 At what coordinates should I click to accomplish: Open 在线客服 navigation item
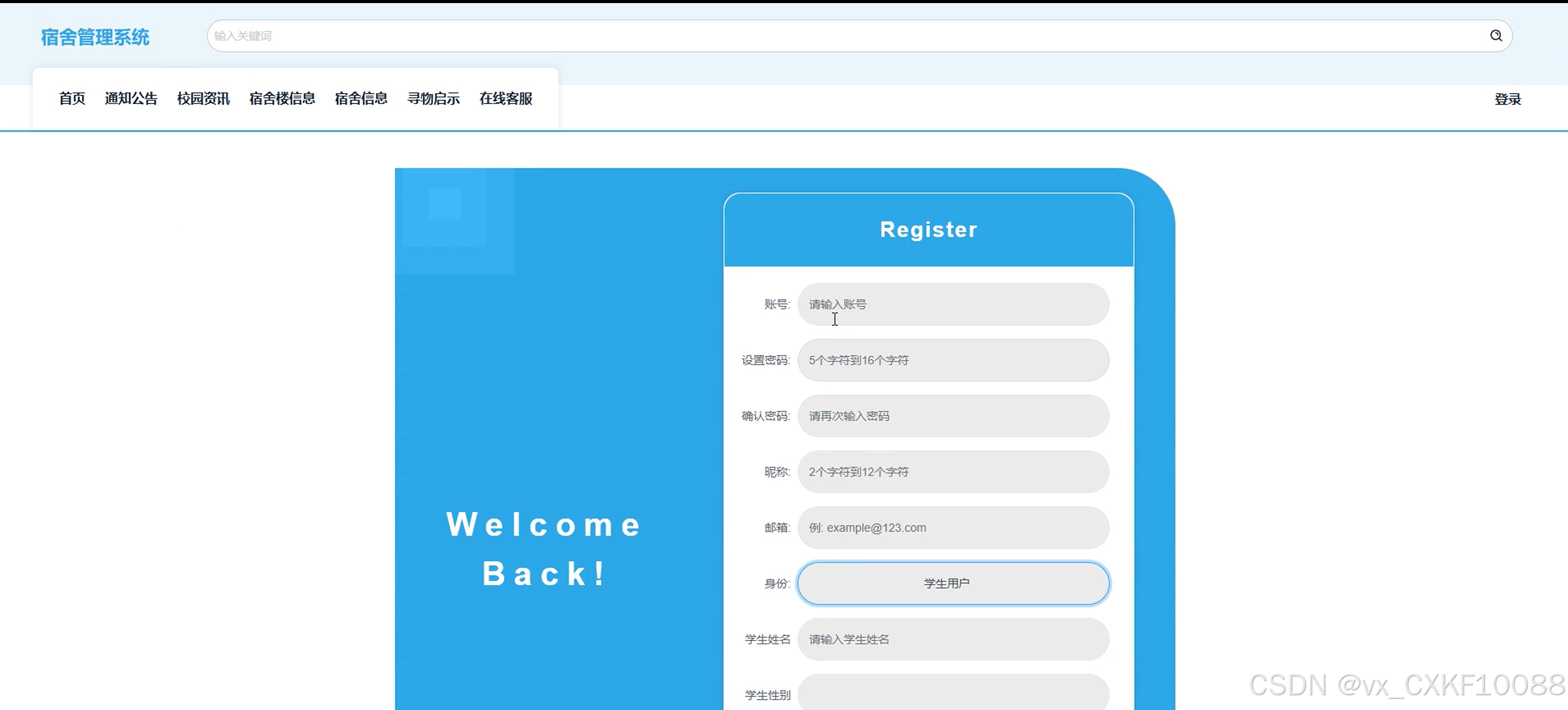[x=506, y=99]
